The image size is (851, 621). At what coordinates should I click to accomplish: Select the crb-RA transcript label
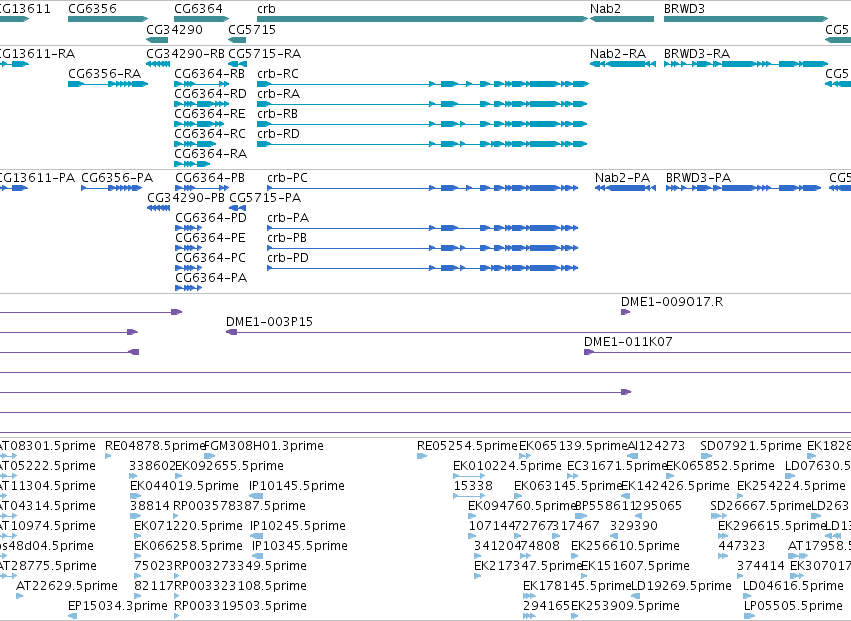pos(278,94)
